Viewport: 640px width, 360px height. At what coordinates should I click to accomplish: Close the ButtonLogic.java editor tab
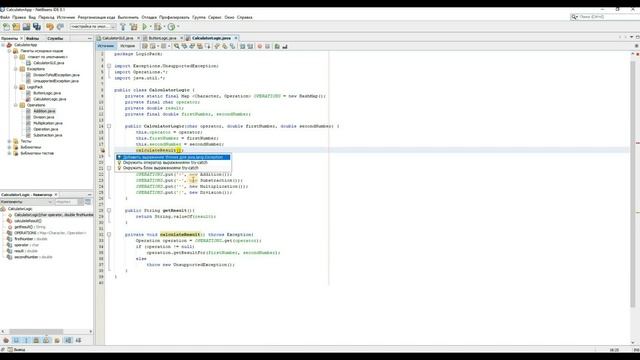click(x=182, y=38)
